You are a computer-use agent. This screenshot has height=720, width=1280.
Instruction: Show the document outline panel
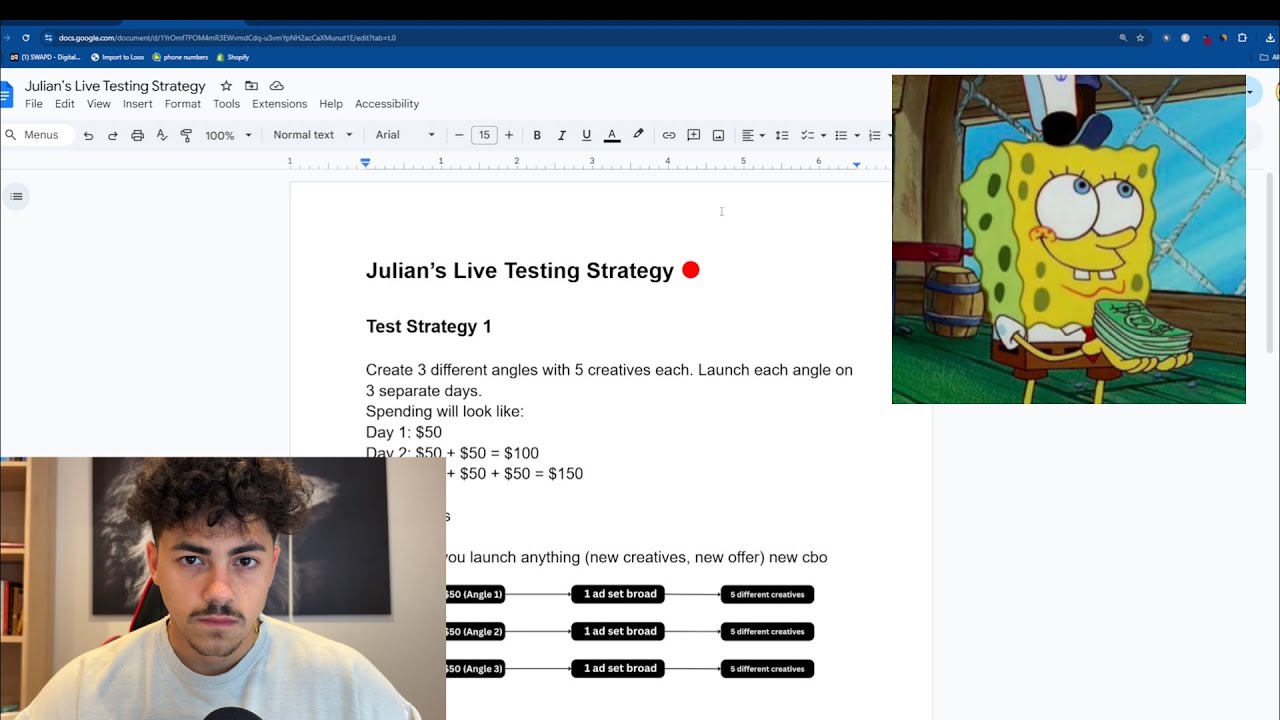[x=16, y=196]
